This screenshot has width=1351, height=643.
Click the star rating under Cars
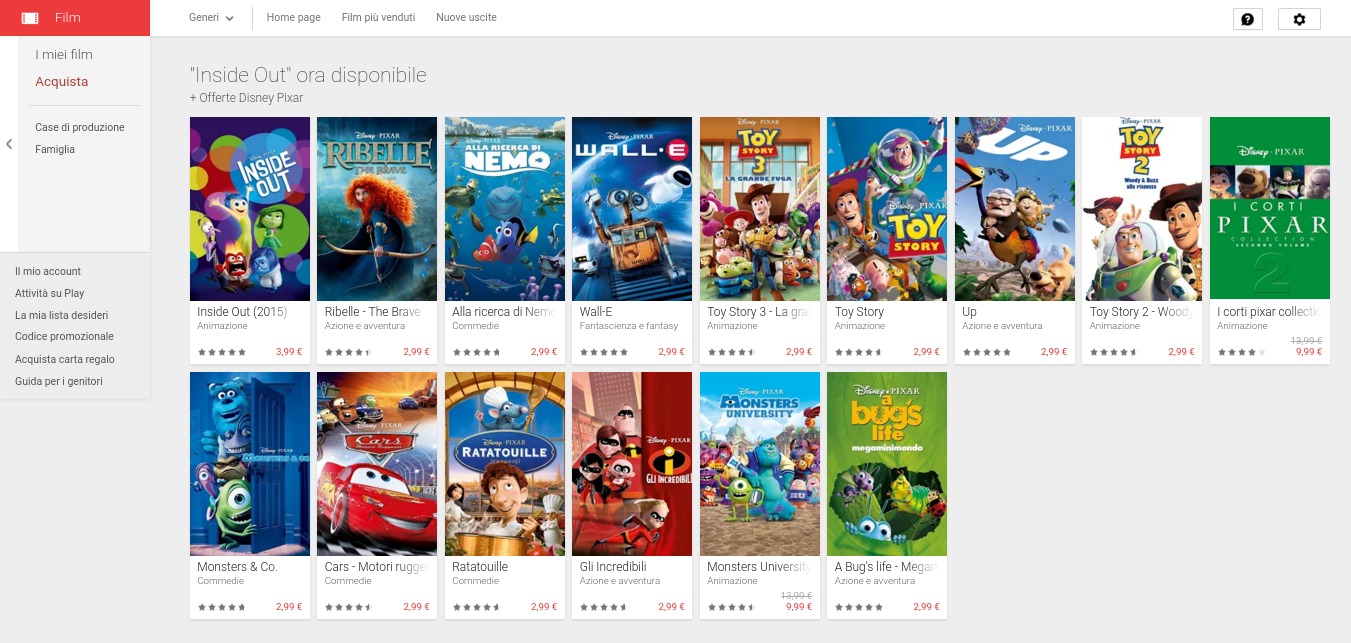(x=349, y=607)
